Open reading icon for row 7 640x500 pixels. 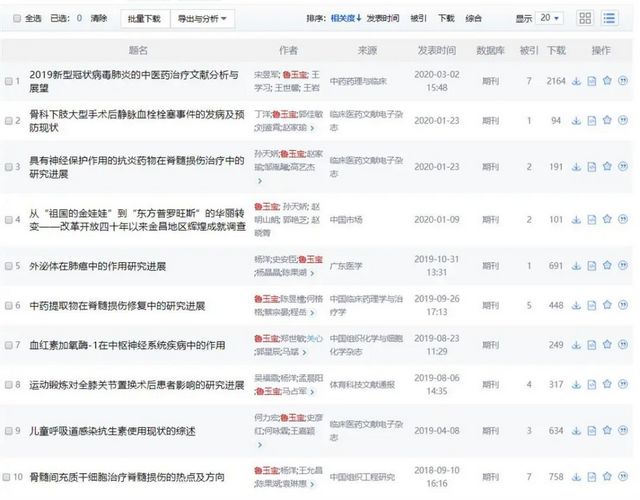tap(591, 345)
